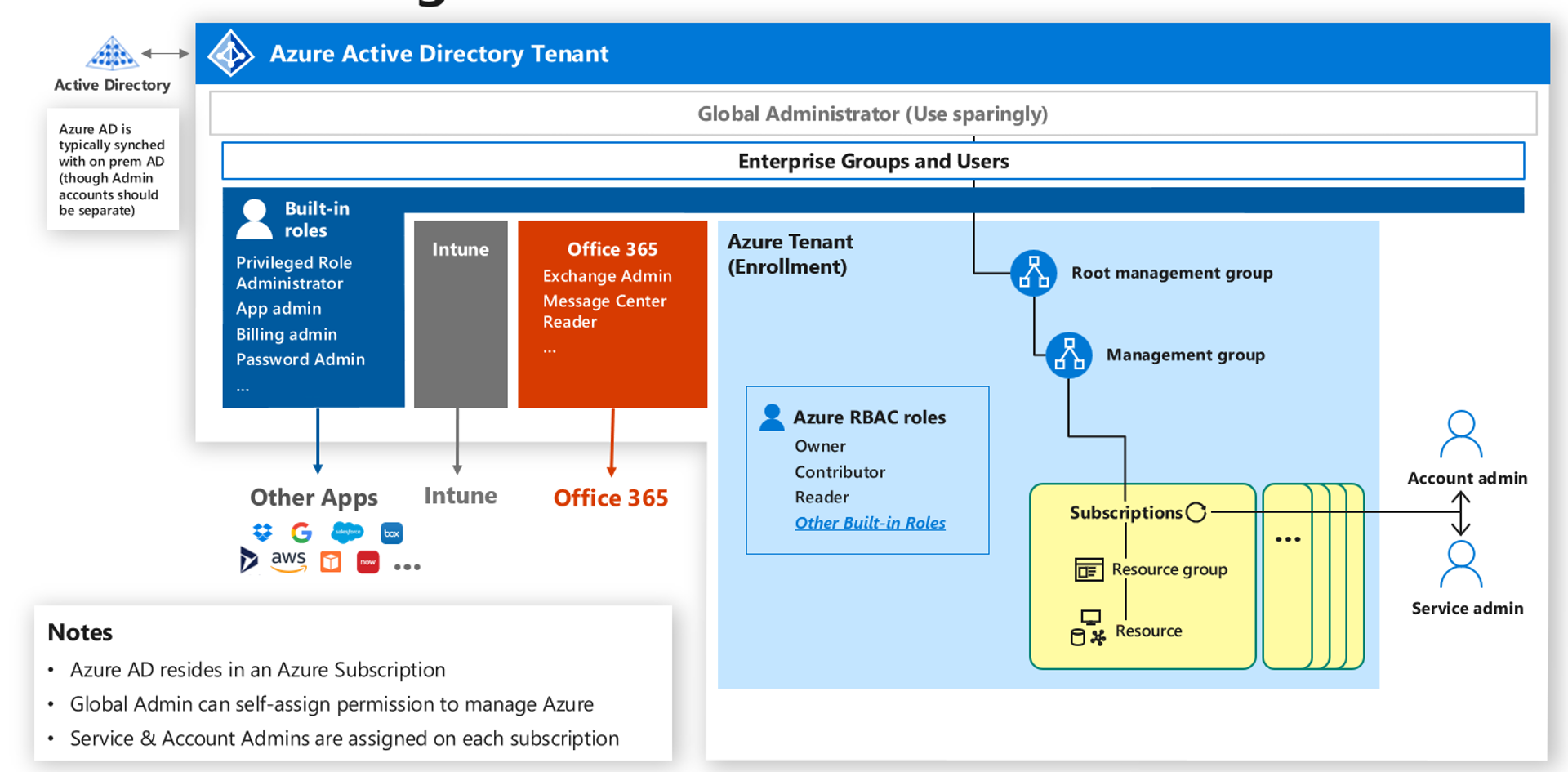Click Exchange Admin in Office 365 block
The image size is (1568, 772).
pos(608,276)
